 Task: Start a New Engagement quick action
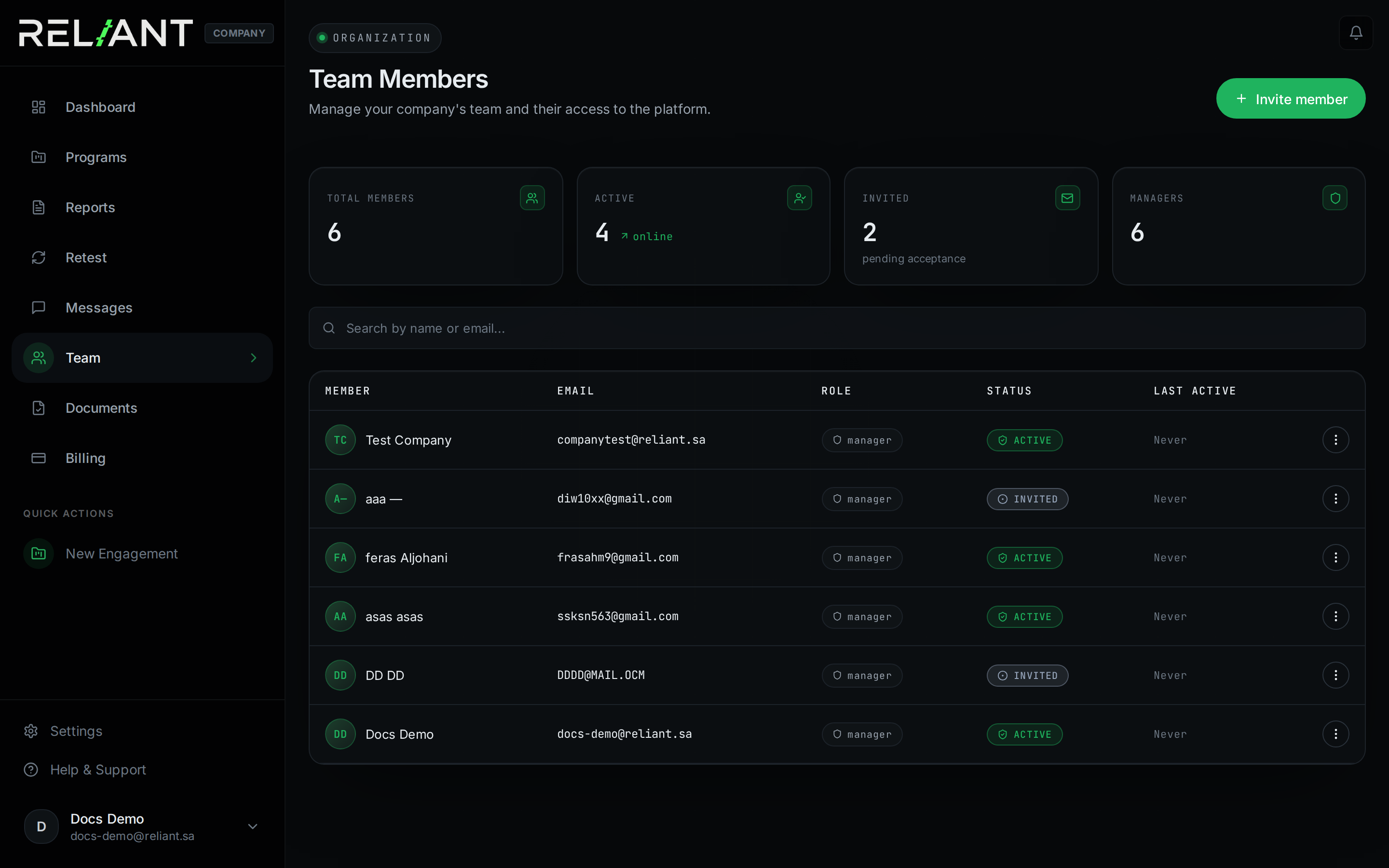click(142, 554)
